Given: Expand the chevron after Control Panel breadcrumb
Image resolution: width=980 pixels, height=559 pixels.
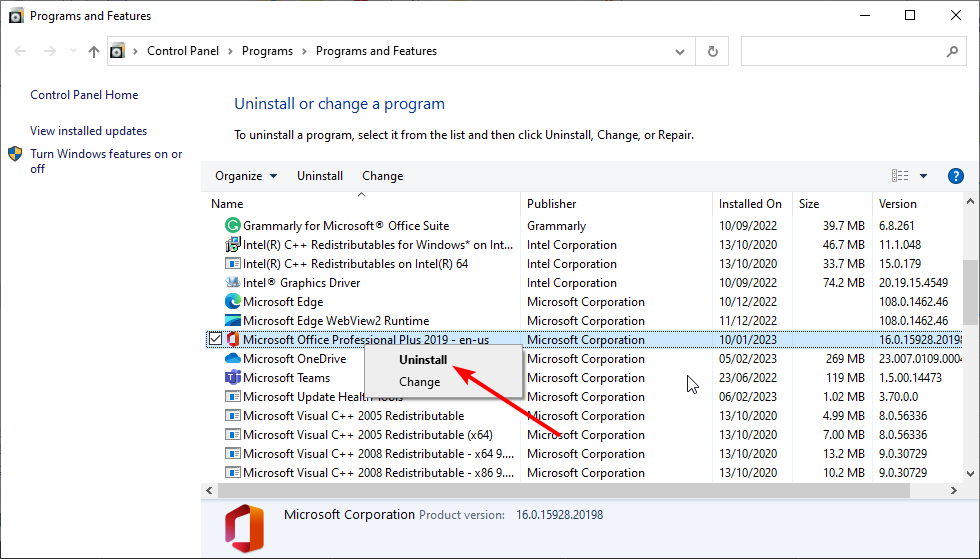Looking at the screenshot, I should click(230, 51).
